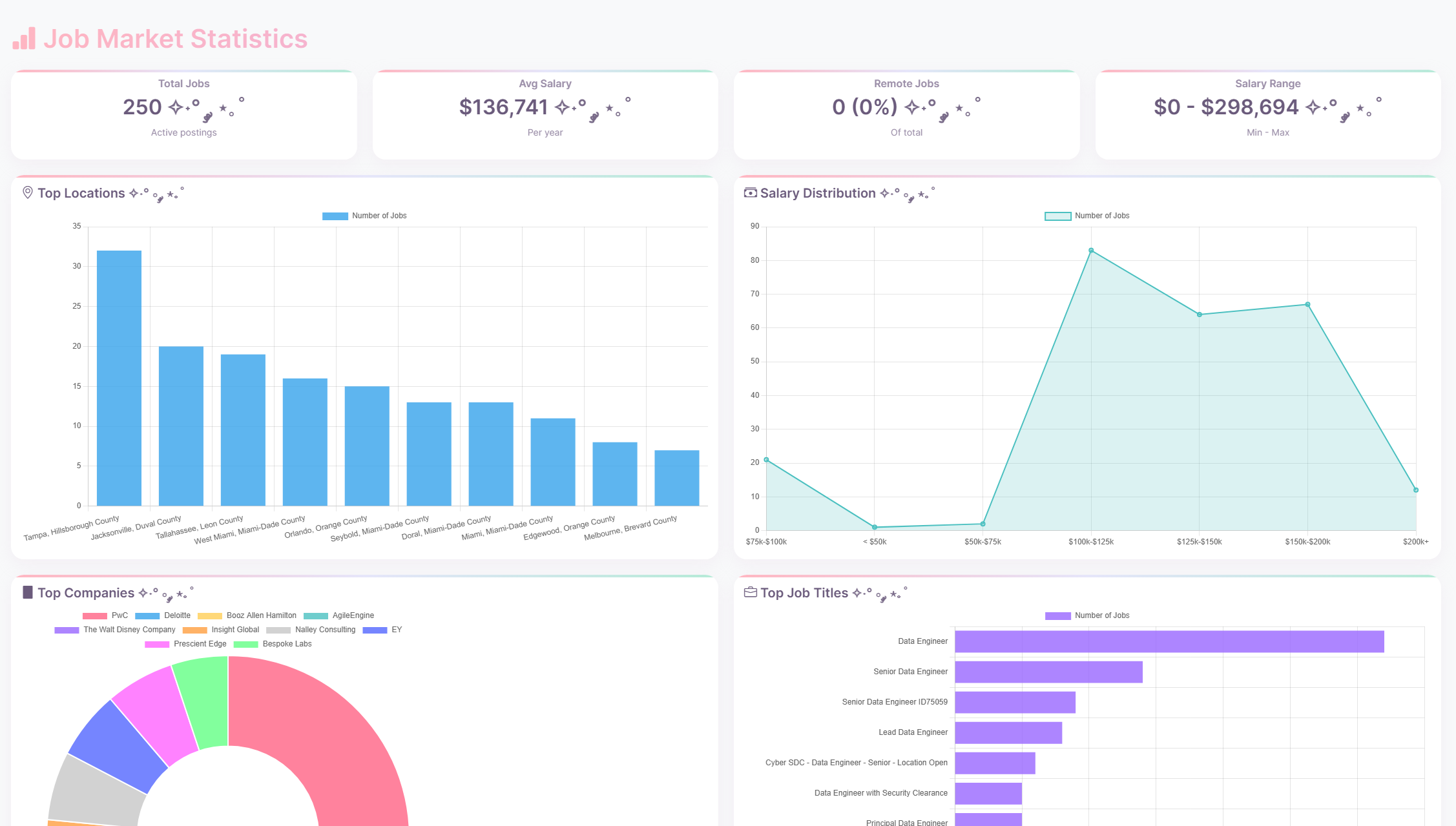This screenshot has width=1456, height=826.
Task: Click the teal AgileEngine legend color swatch
Action: 316,616
